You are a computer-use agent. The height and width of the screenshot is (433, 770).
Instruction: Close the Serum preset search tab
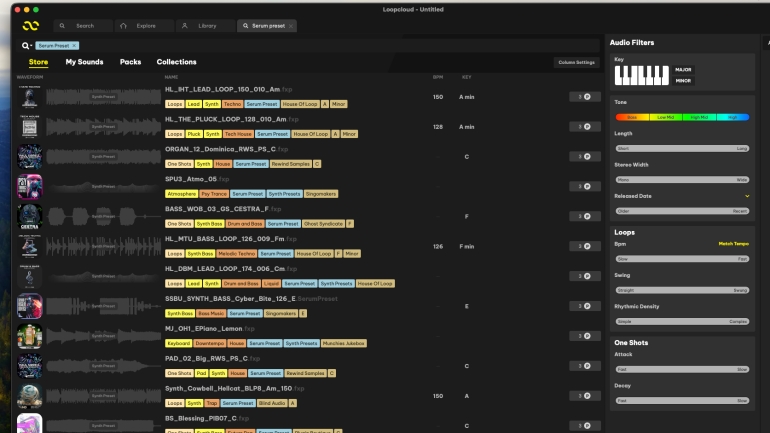click(x=291, y=26)
